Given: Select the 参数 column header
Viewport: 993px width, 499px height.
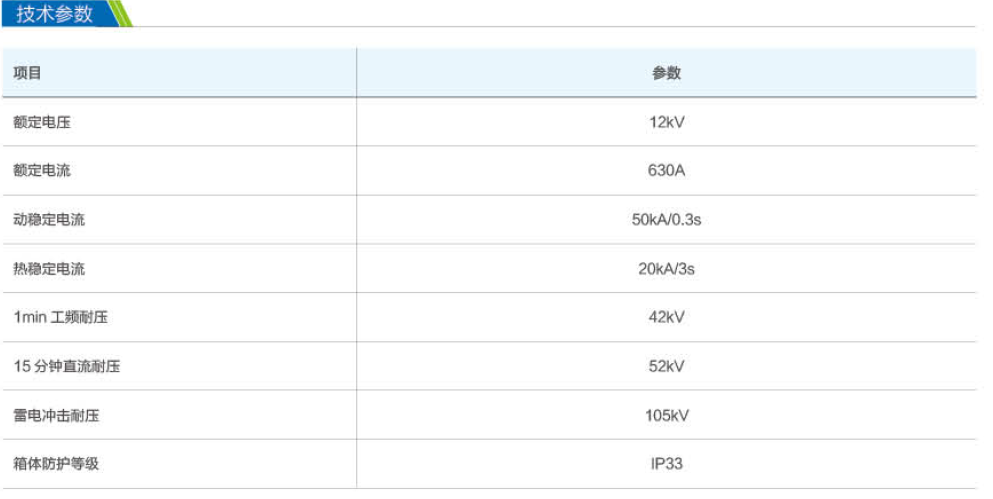Looking at the screenshot, I should 666,73.
